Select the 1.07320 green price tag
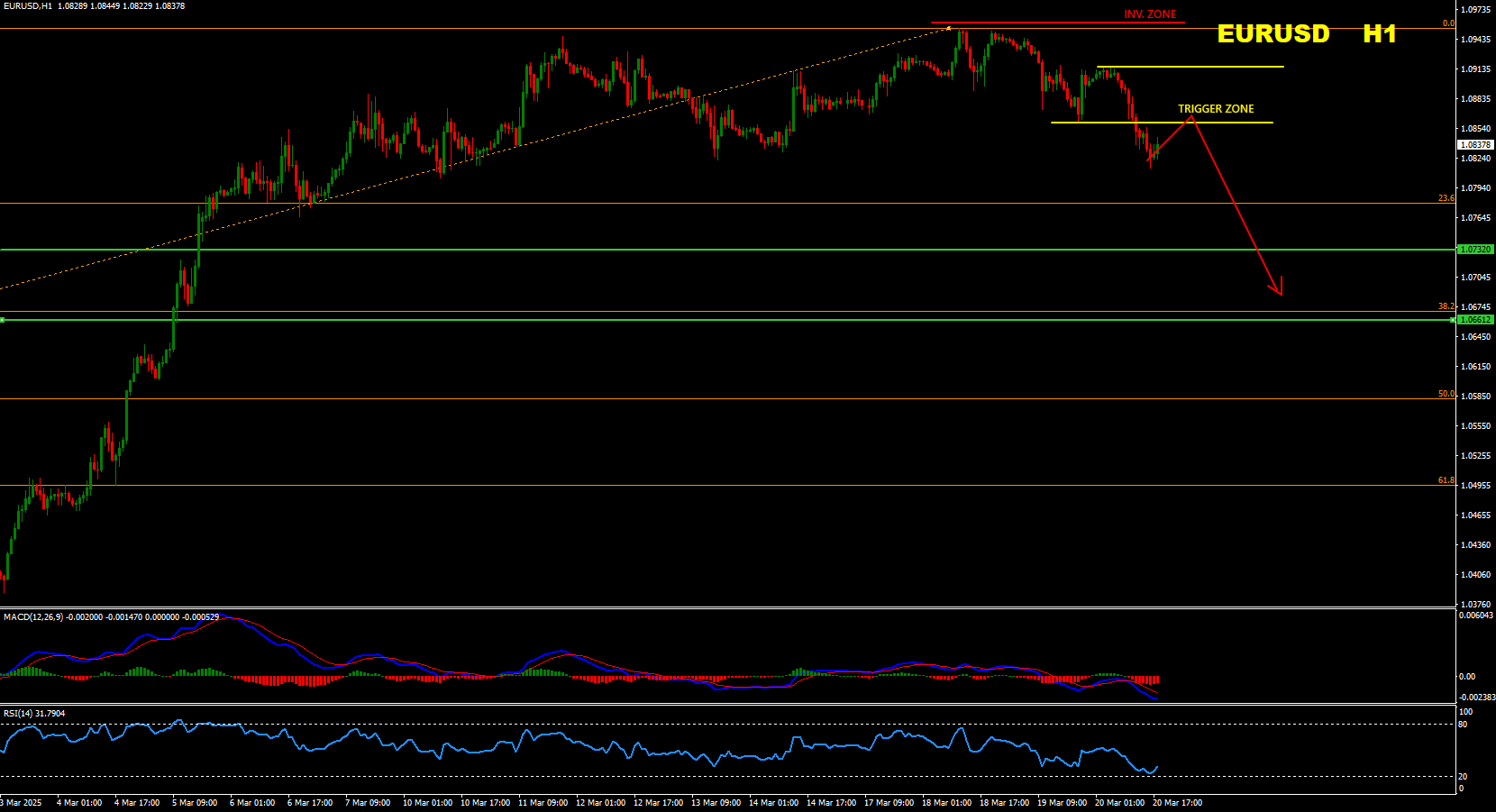 [1474, 250]
